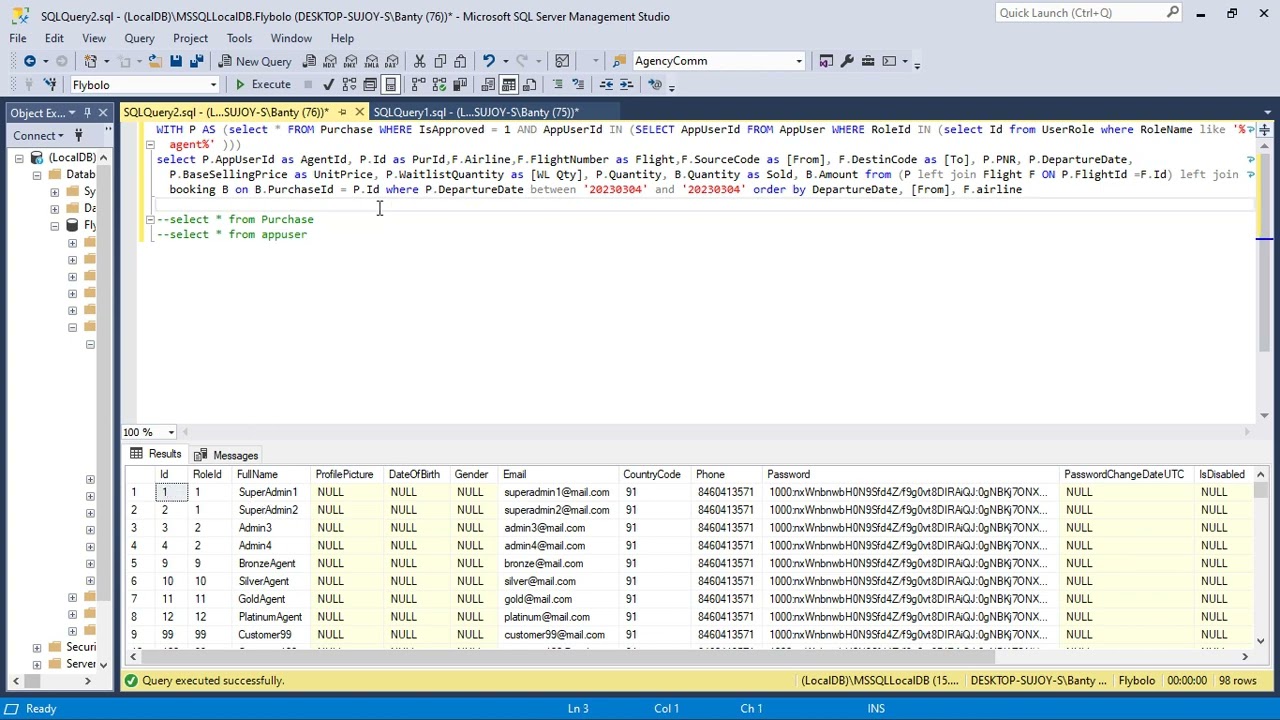Open the Tools menu
This screenshot has width=1280, height=720.
[239, 38]
